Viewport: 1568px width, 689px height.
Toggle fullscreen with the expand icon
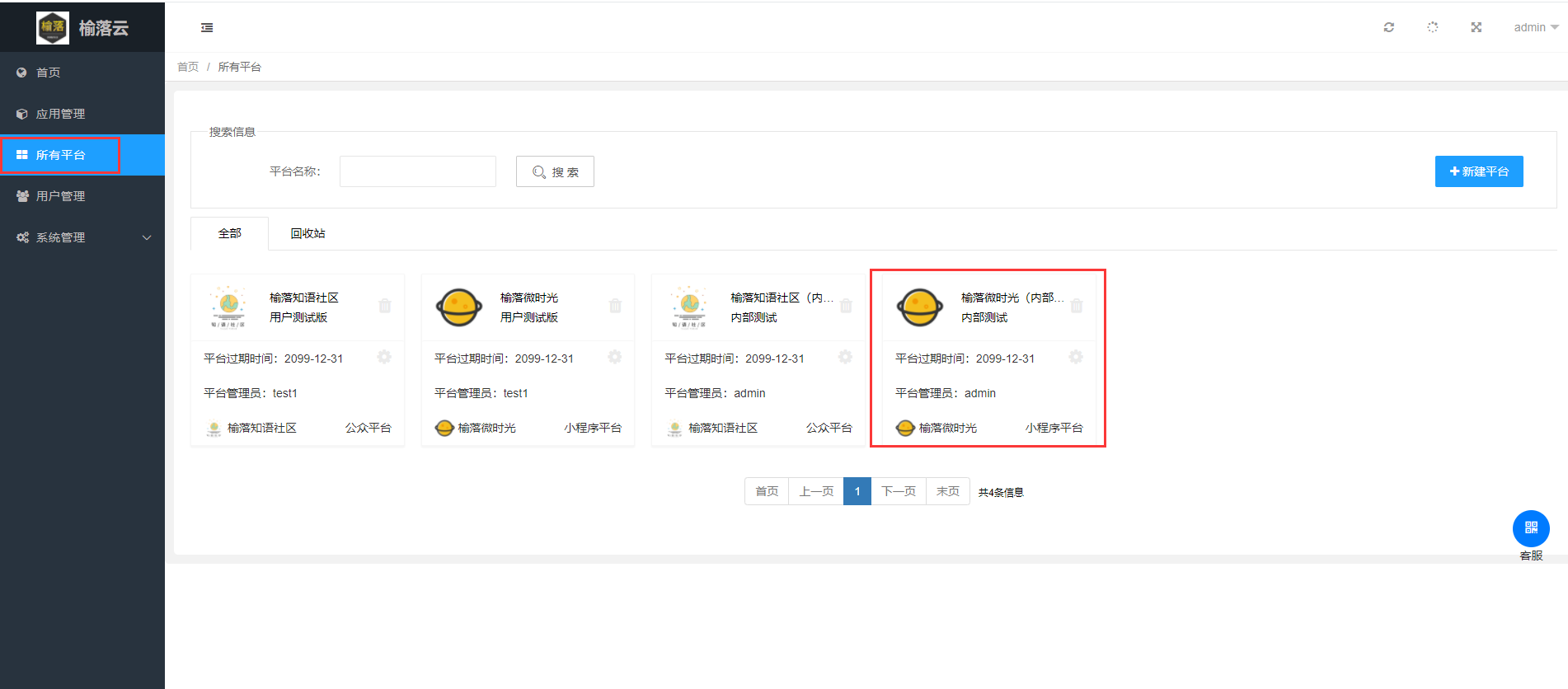[x=1476, y=27]
